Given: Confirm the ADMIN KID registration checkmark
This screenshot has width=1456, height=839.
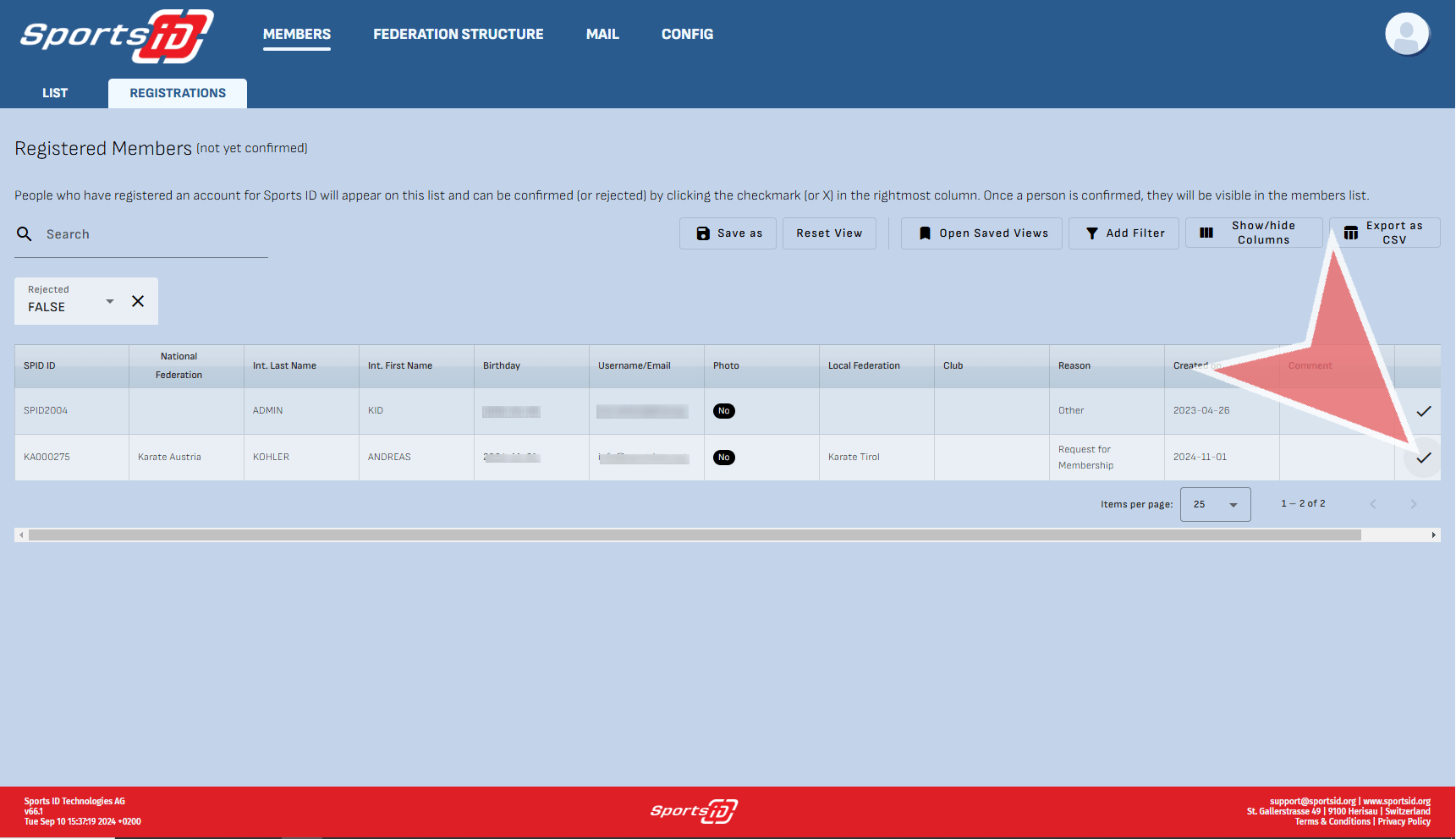Looking at the screenshot, I should point(1424,411).
